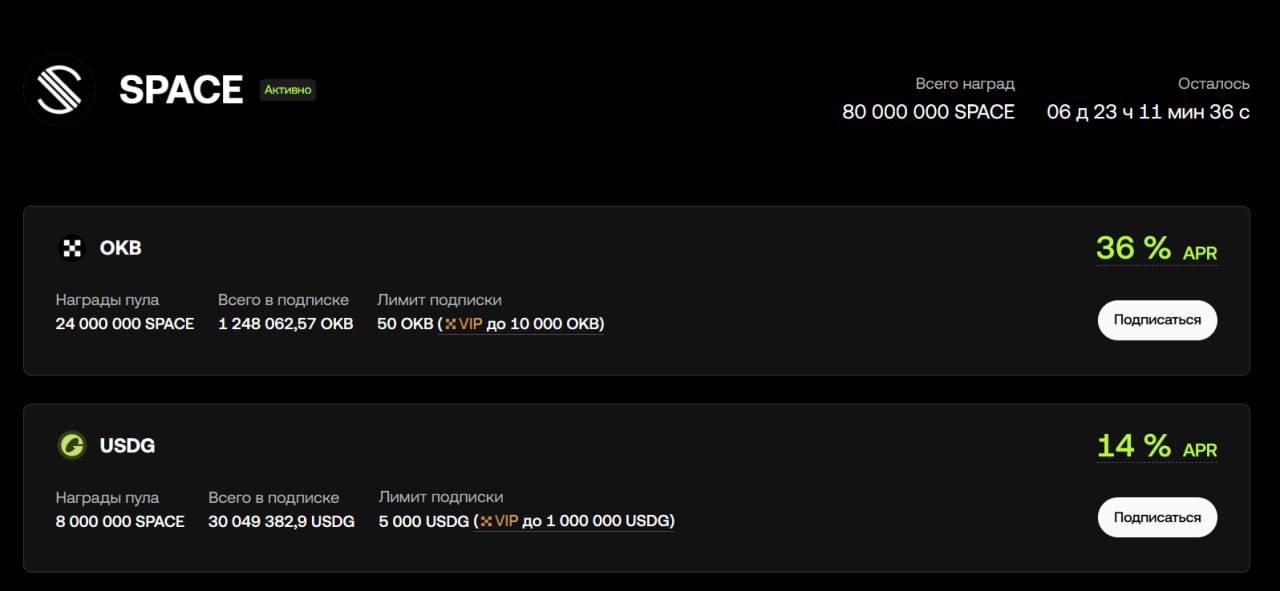Click the VIP icon in OKB limit
This screenshot has height=591, width=1280.
[x=450, y=324]
